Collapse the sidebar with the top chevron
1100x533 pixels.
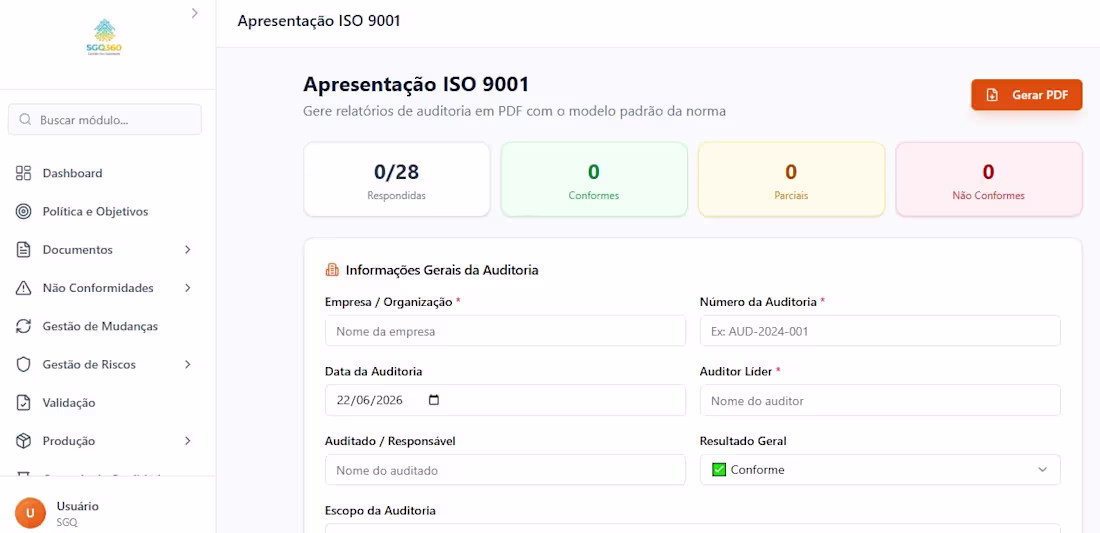(194, 13)
